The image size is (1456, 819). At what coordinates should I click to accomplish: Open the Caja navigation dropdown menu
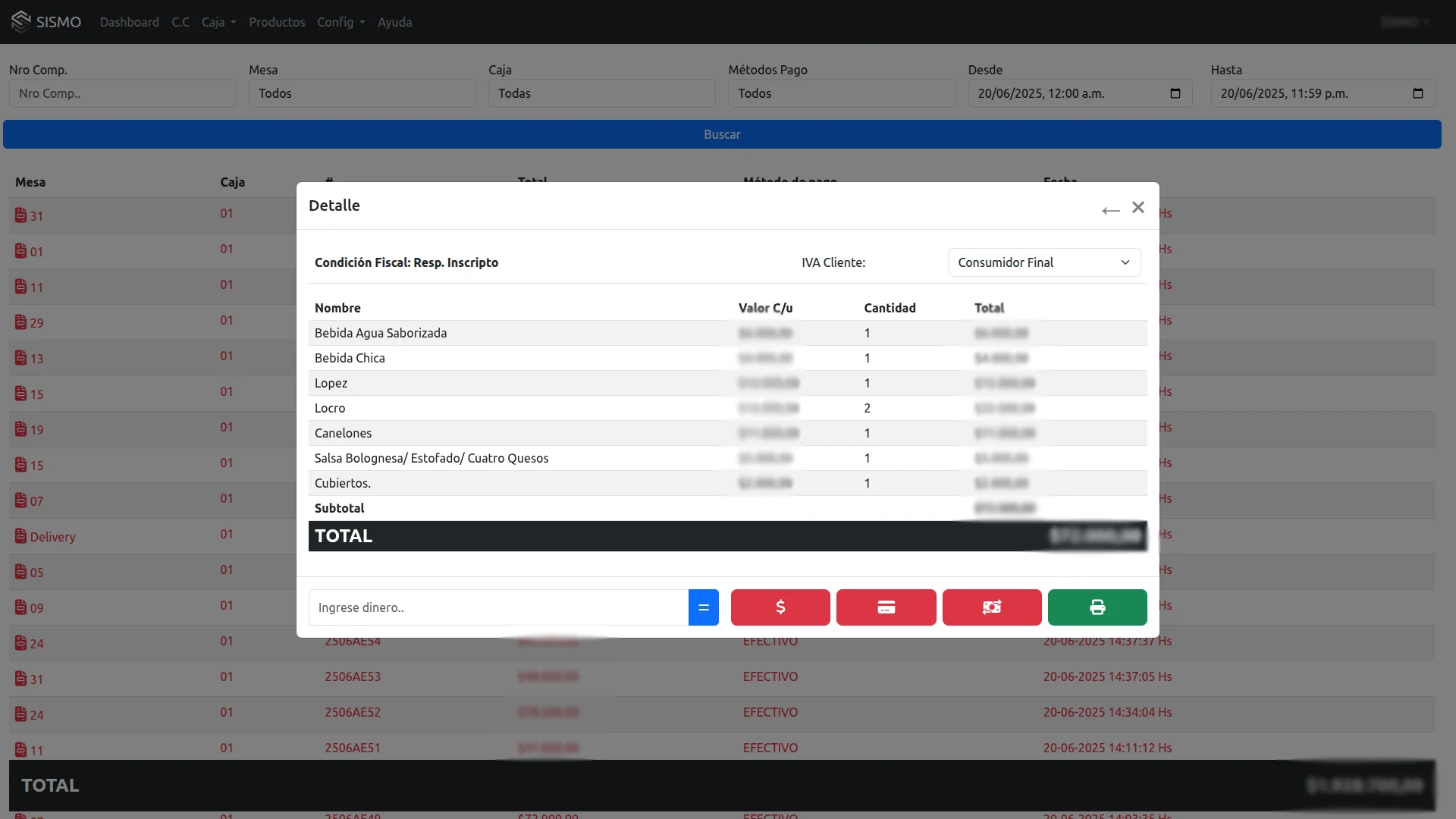218,22
